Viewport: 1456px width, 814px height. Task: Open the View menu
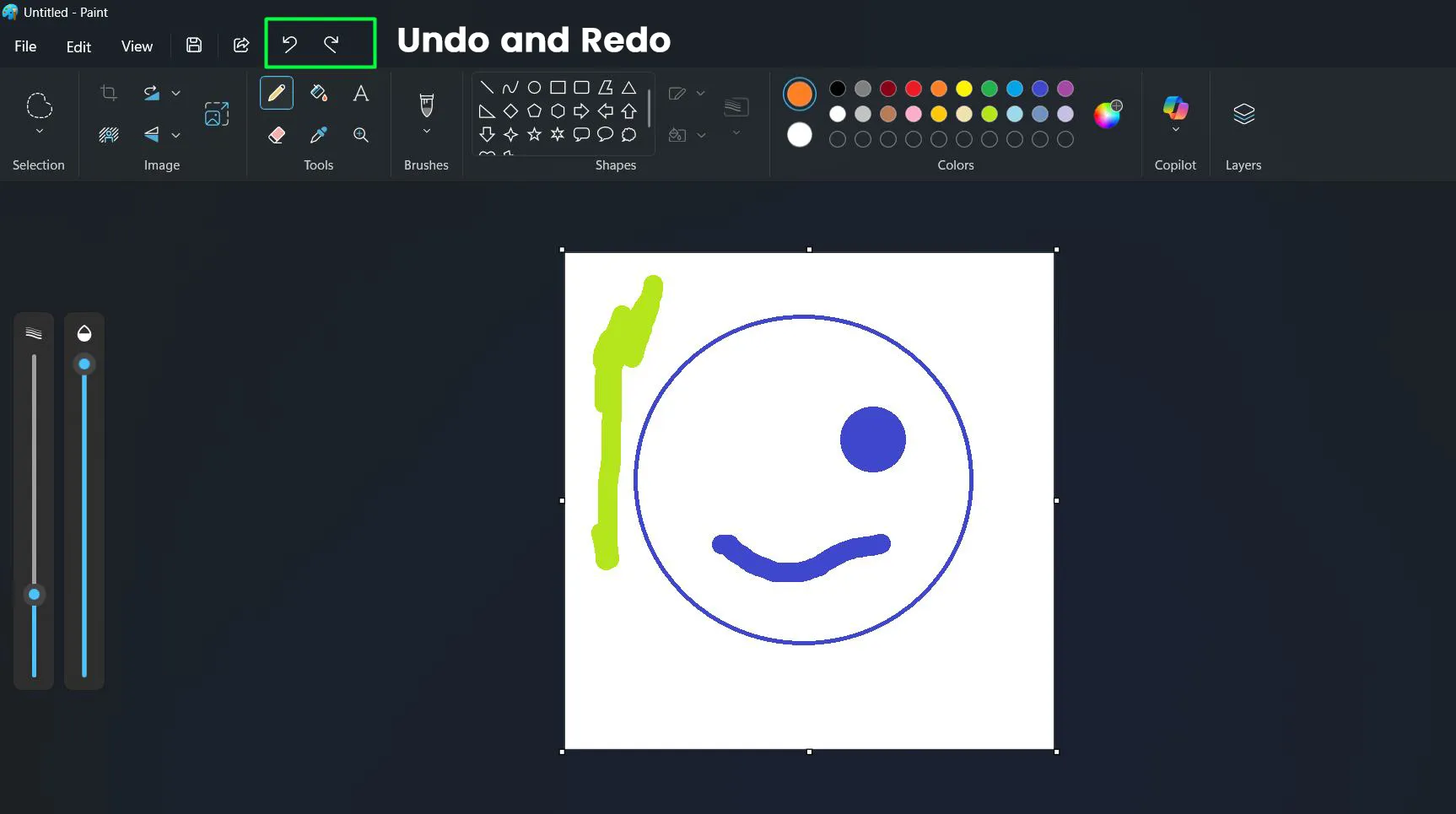click(x=136, y=46)
